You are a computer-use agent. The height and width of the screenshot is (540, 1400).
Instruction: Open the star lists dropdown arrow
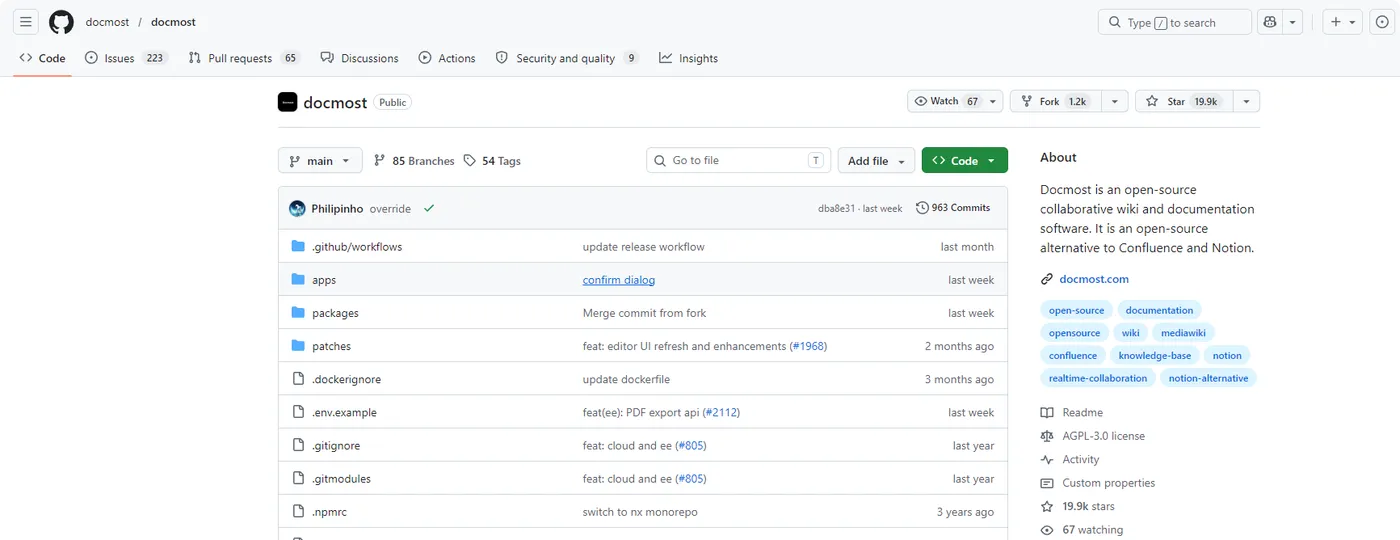1246,101
